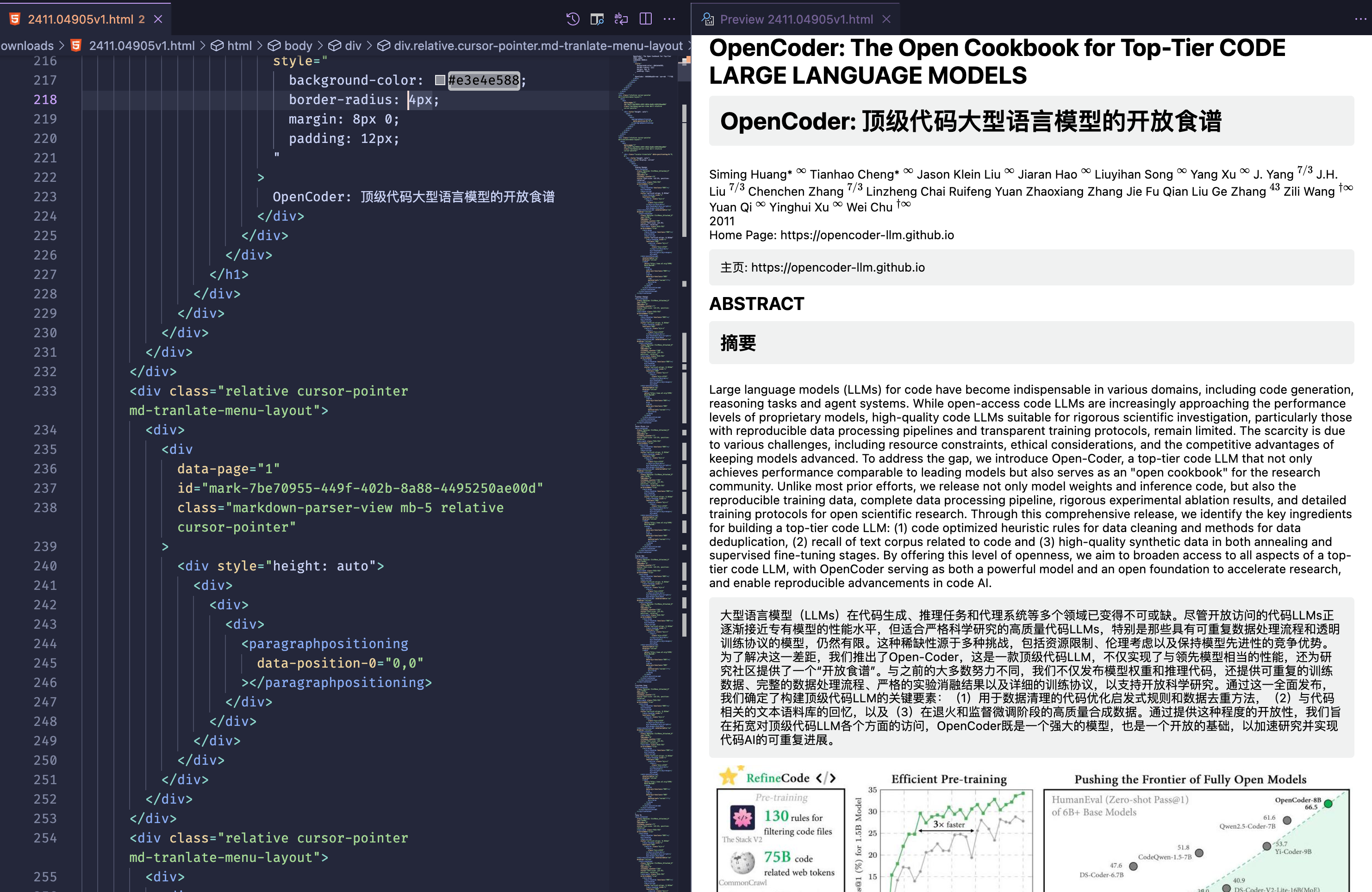The width and height of the screenshot is (1372, 892).
Task: Click the HTML5 file icon in the breadcrumb
Action: point(76,45)
